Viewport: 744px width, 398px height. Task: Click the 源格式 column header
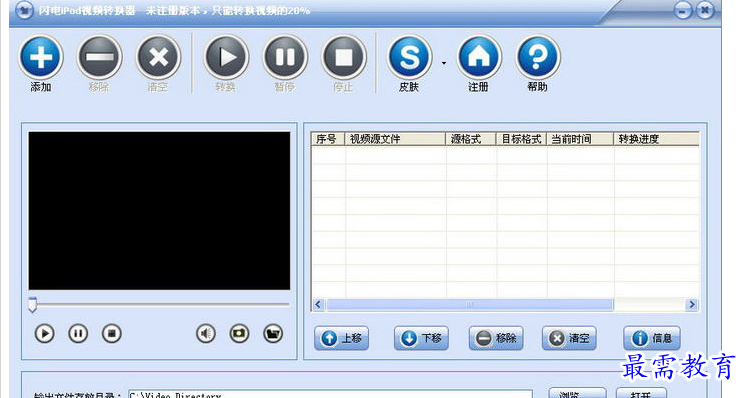(x=471, y=139)
